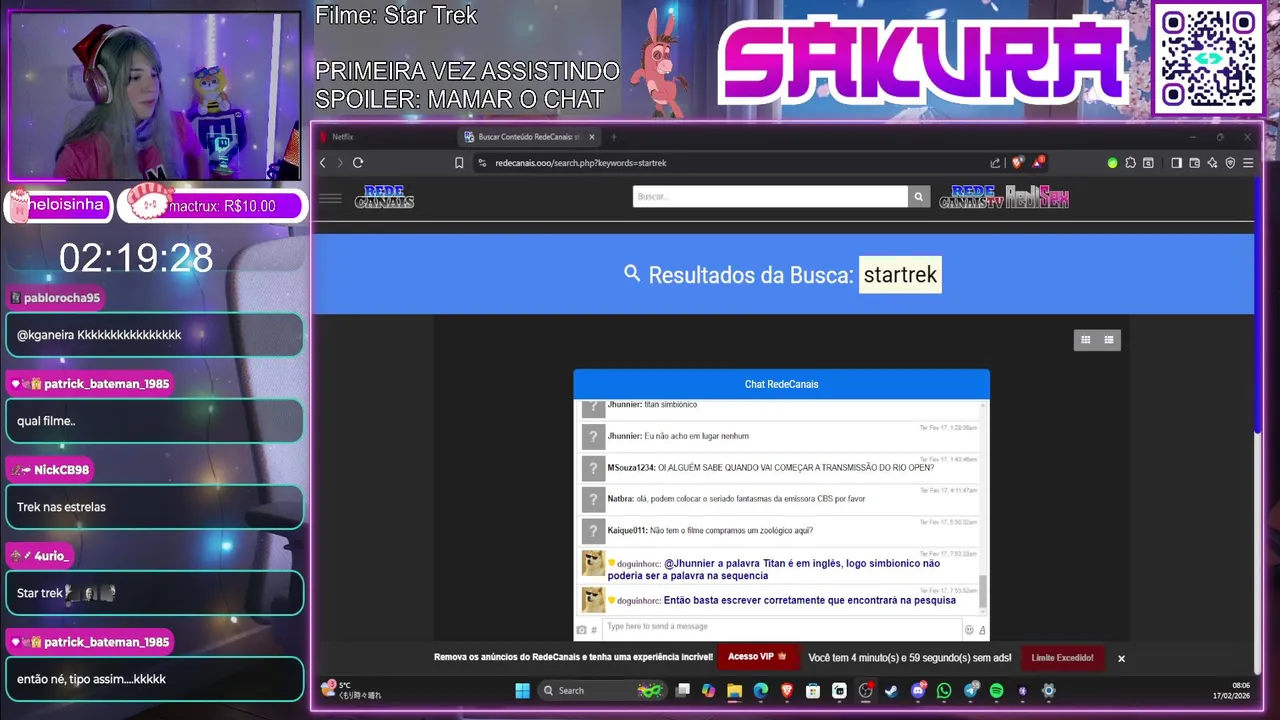The image size is (1280, 720).
Task: Open the browser hamburger main menu
Action: tap(1248, 163)
